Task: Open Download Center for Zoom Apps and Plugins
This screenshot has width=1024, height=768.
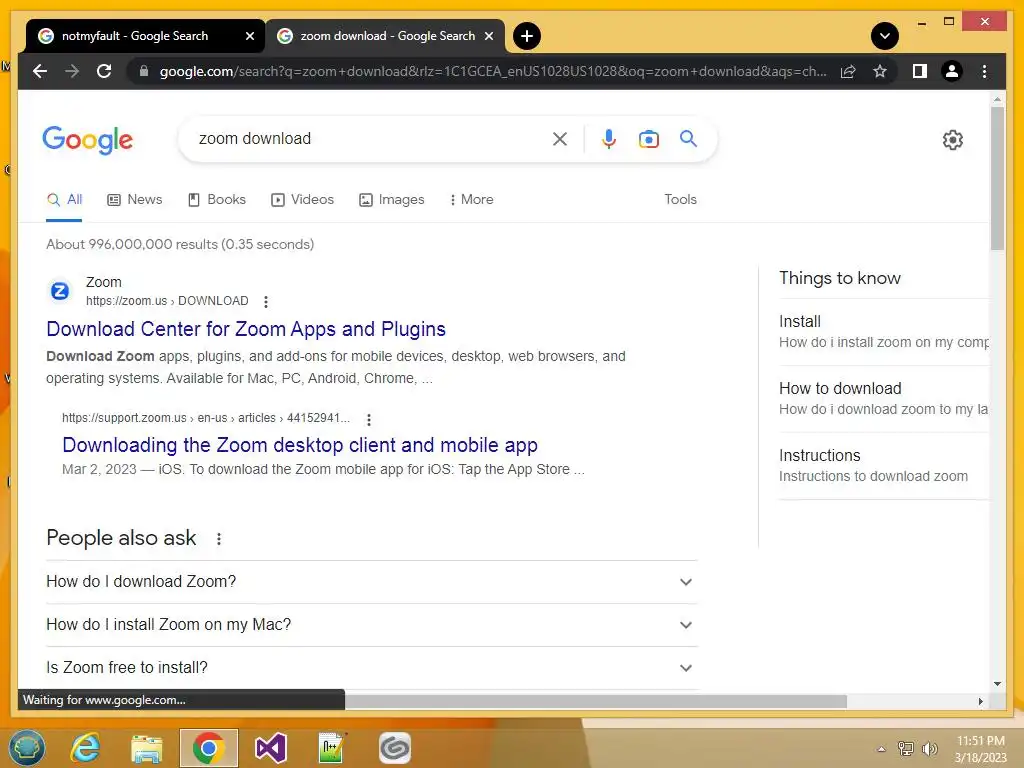Action: [x=246, y=329]
